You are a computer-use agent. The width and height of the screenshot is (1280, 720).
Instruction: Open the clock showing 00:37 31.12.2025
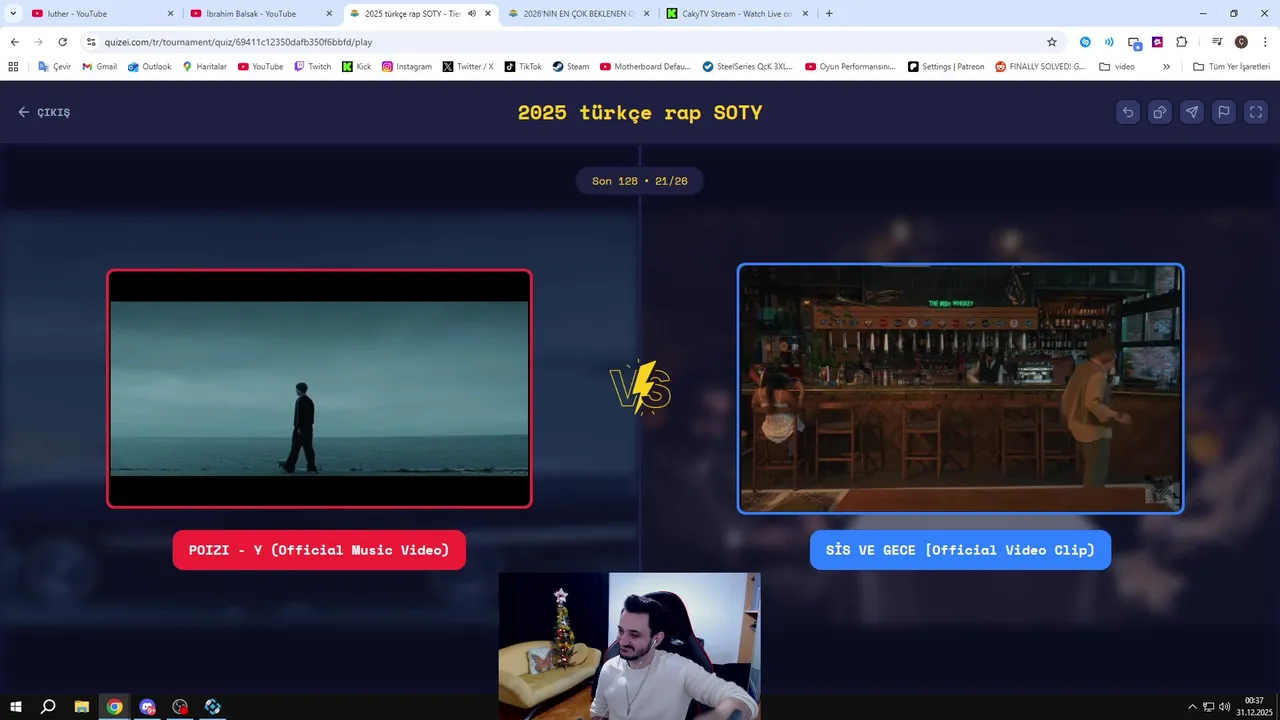pyautogui.click(x=1254, y=707)
